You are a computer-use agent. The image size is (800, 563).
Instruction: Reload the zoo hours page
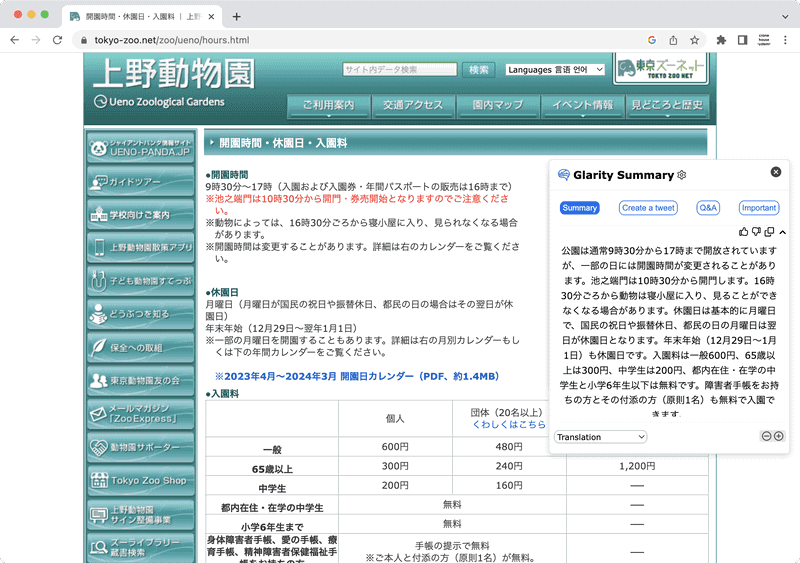pyautogui.click(x=58, y=40)
